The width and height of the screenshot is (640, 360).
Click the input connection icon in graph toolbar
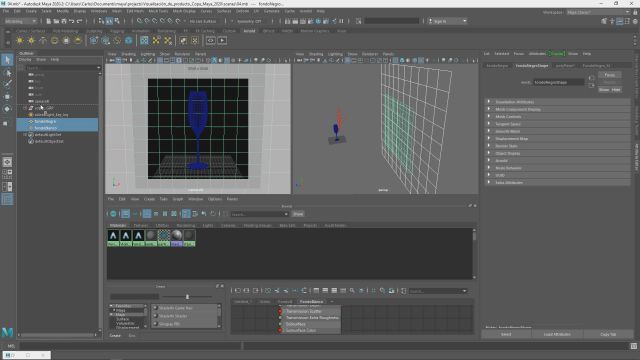(238, 291)
